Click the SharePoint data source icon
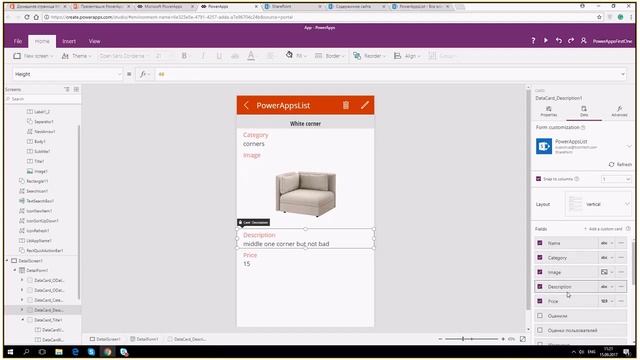Viewport: 640px width, 360px height. (544, 146)
